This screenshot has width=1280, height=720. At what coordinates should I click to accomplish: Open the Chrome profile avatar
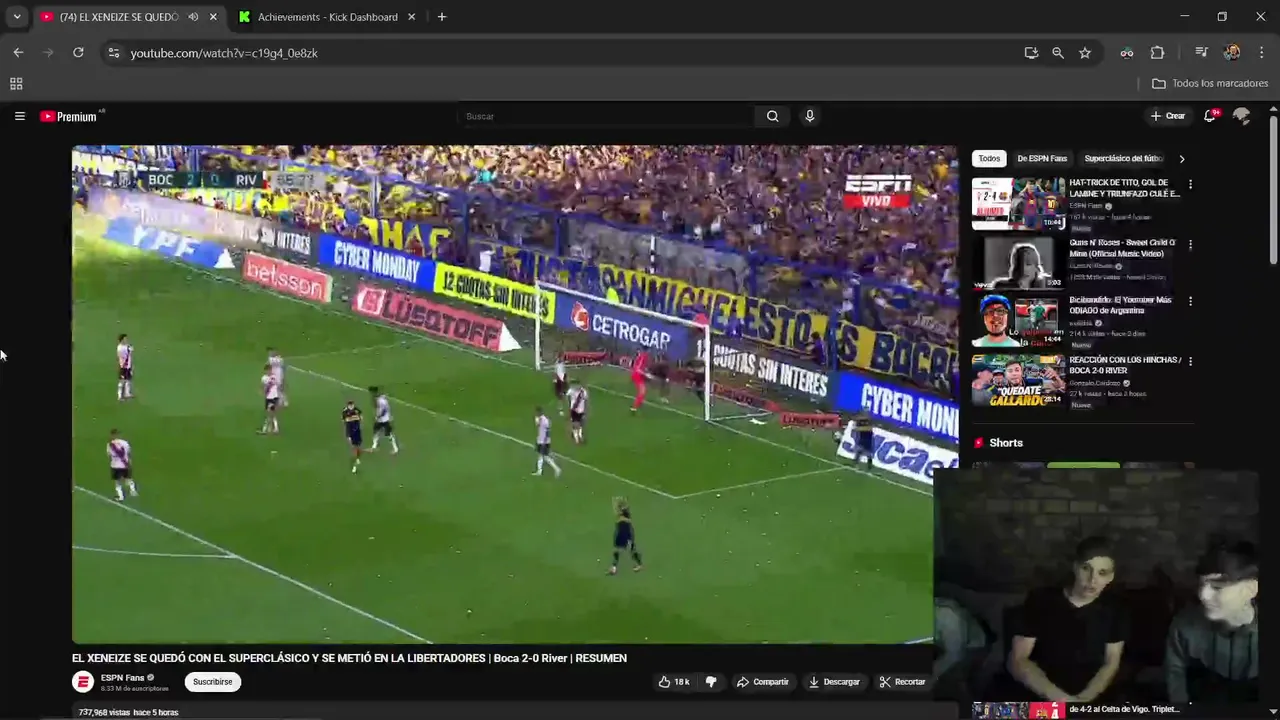1232,53
